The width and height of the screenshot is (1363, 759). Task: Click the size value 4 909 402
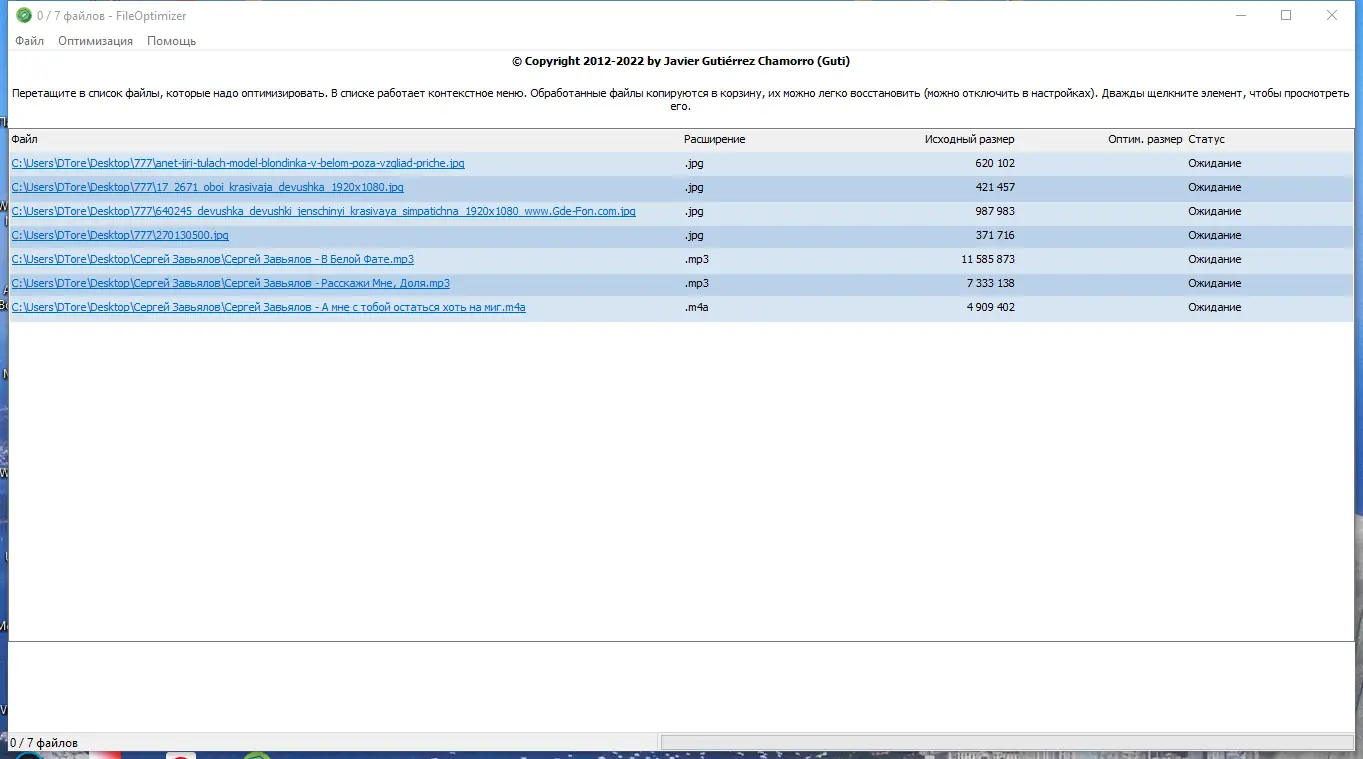(x=991, y=307)
